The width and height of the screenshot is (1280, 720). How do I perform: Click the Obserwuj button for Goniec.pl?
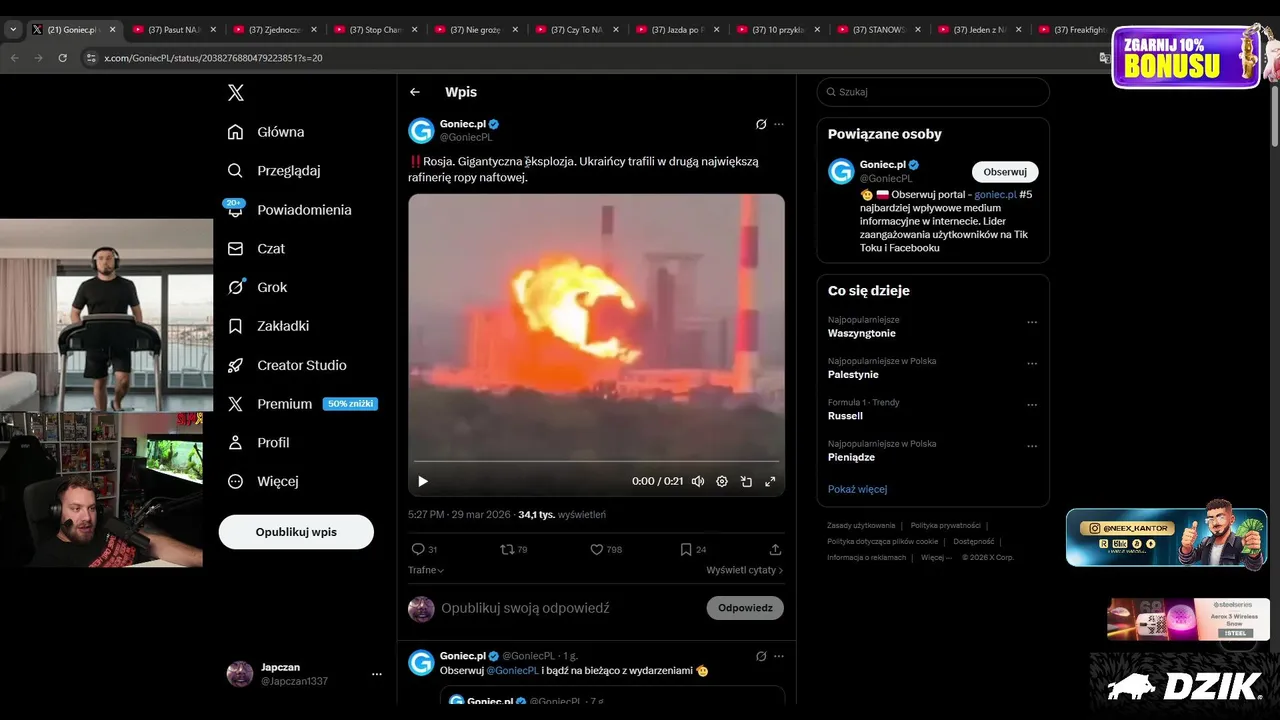pyautogui.click(x=1005, y=172)
